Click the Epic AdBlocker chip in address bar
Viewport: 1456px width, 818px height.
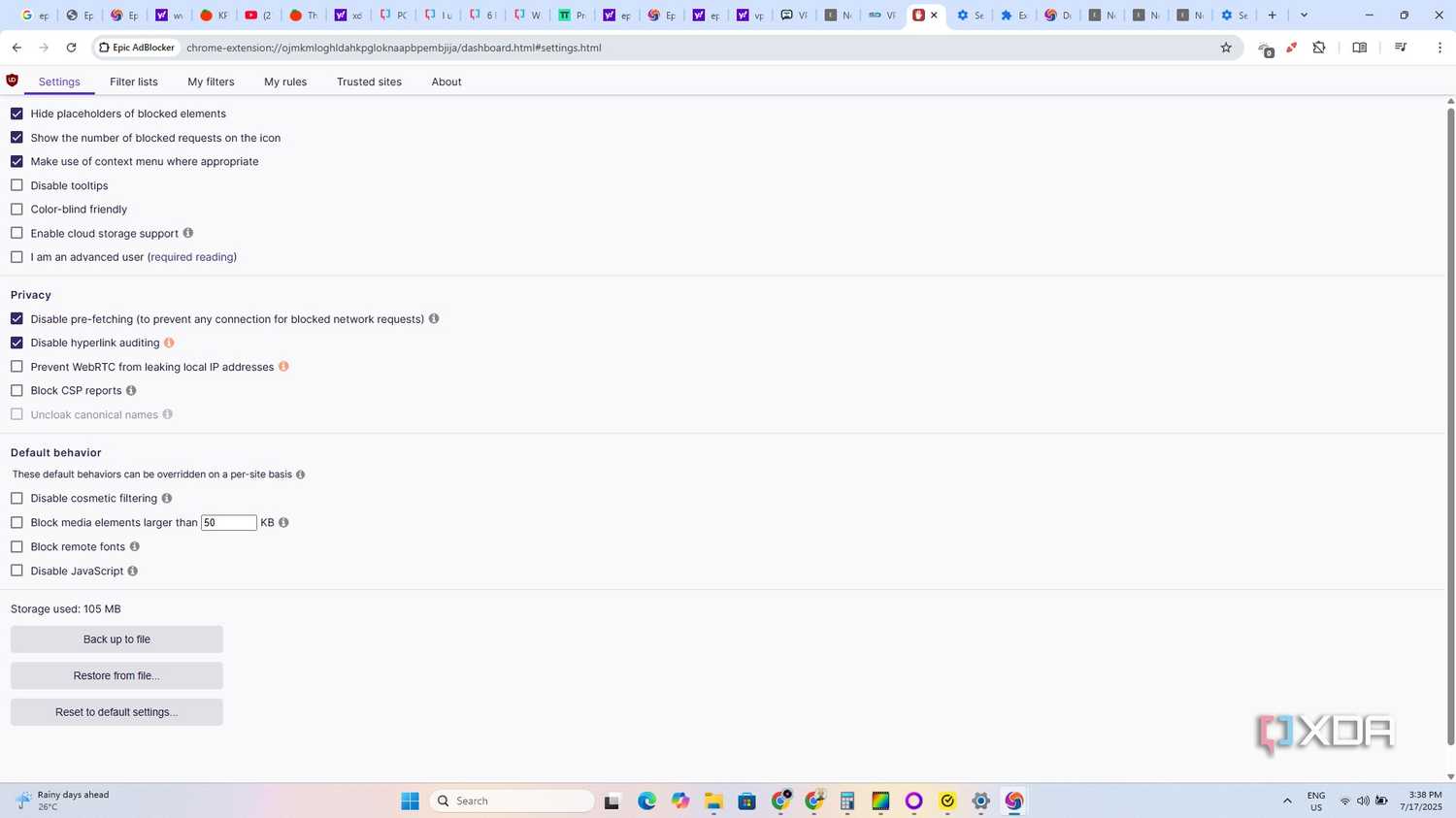click(x=137, y=48)
